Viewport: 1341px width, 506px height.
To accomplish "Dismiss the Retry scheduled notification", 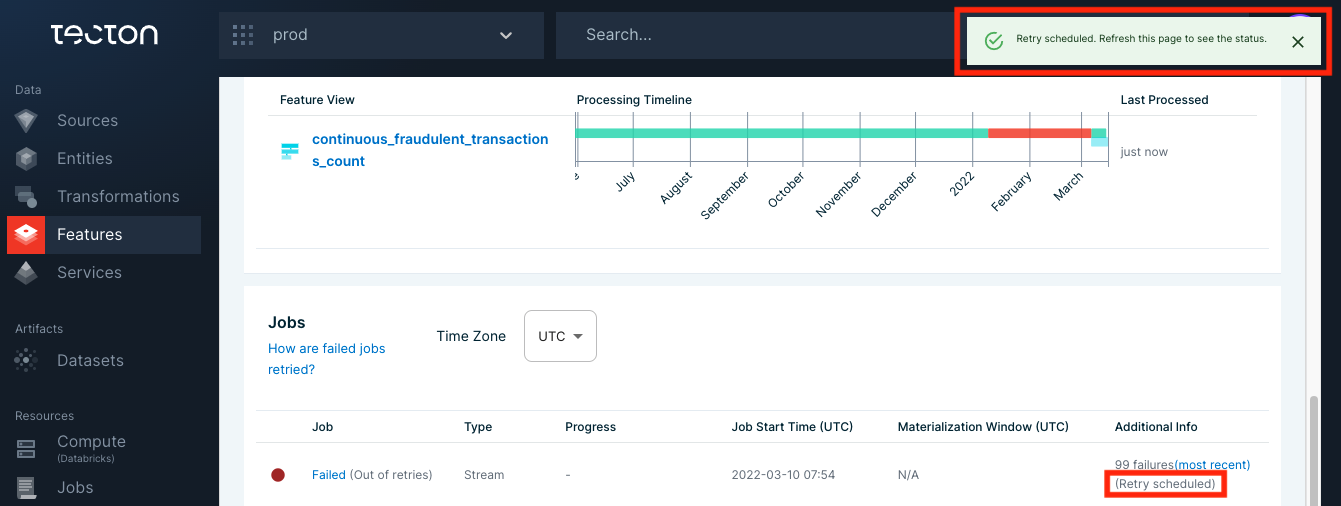I will click(1297, 42).
